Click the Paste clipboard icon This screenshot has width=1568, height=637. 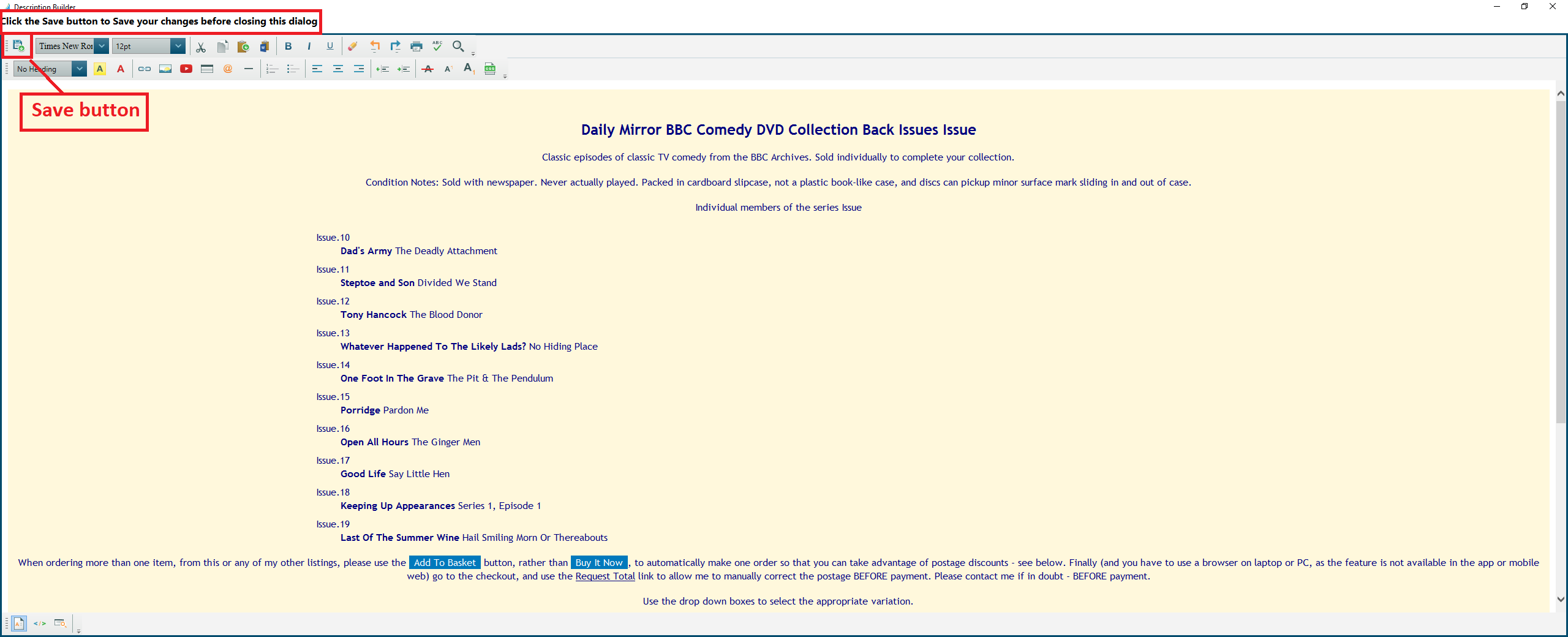coord(243,47)
